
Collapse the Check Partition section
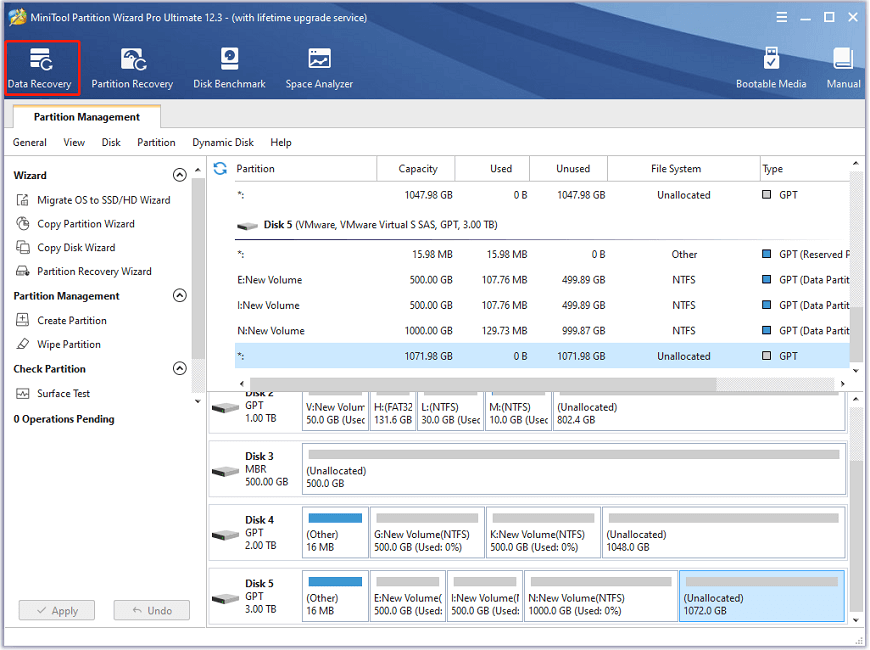180,368
